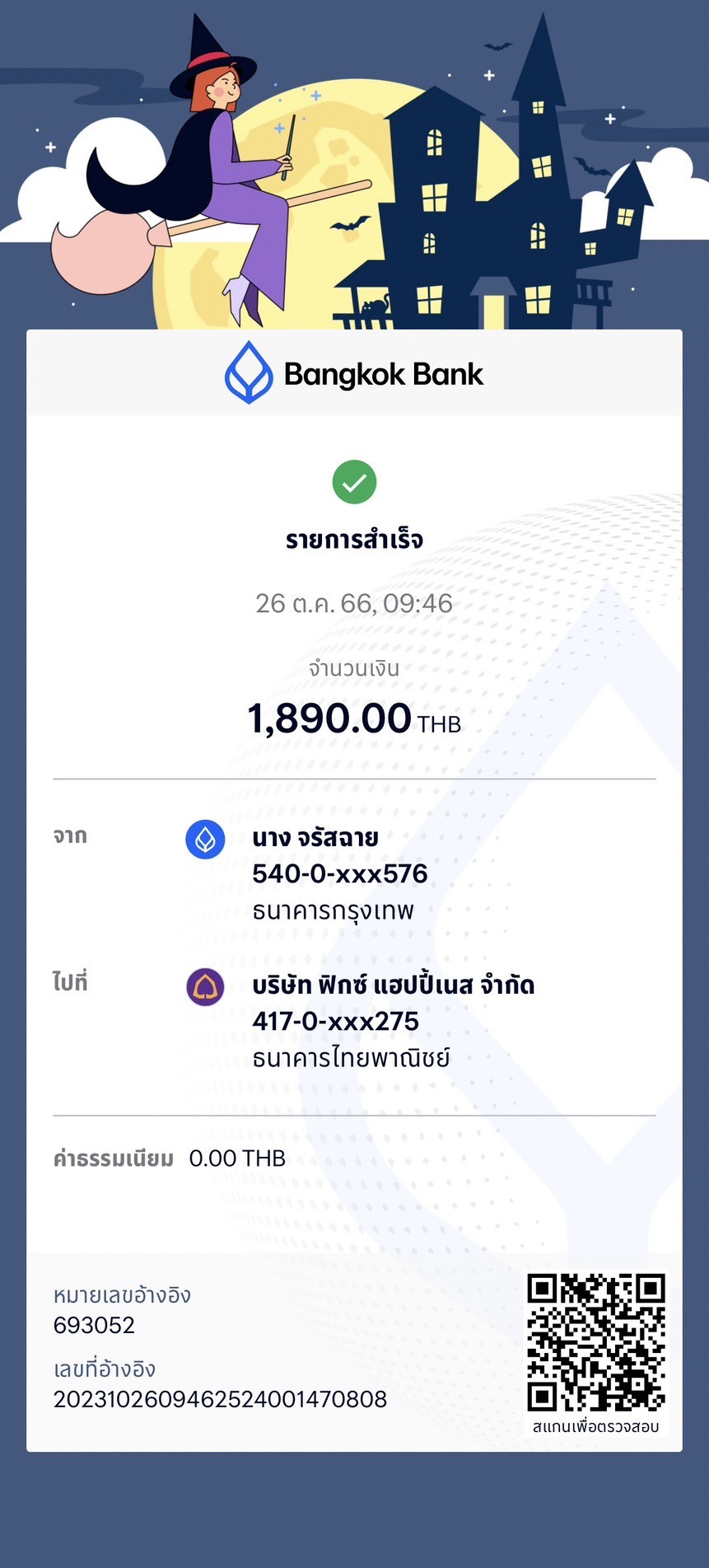Select the long reference ID 2023102609462524001470808
Screen dimensions: 709x1568
click(220, 1399)
